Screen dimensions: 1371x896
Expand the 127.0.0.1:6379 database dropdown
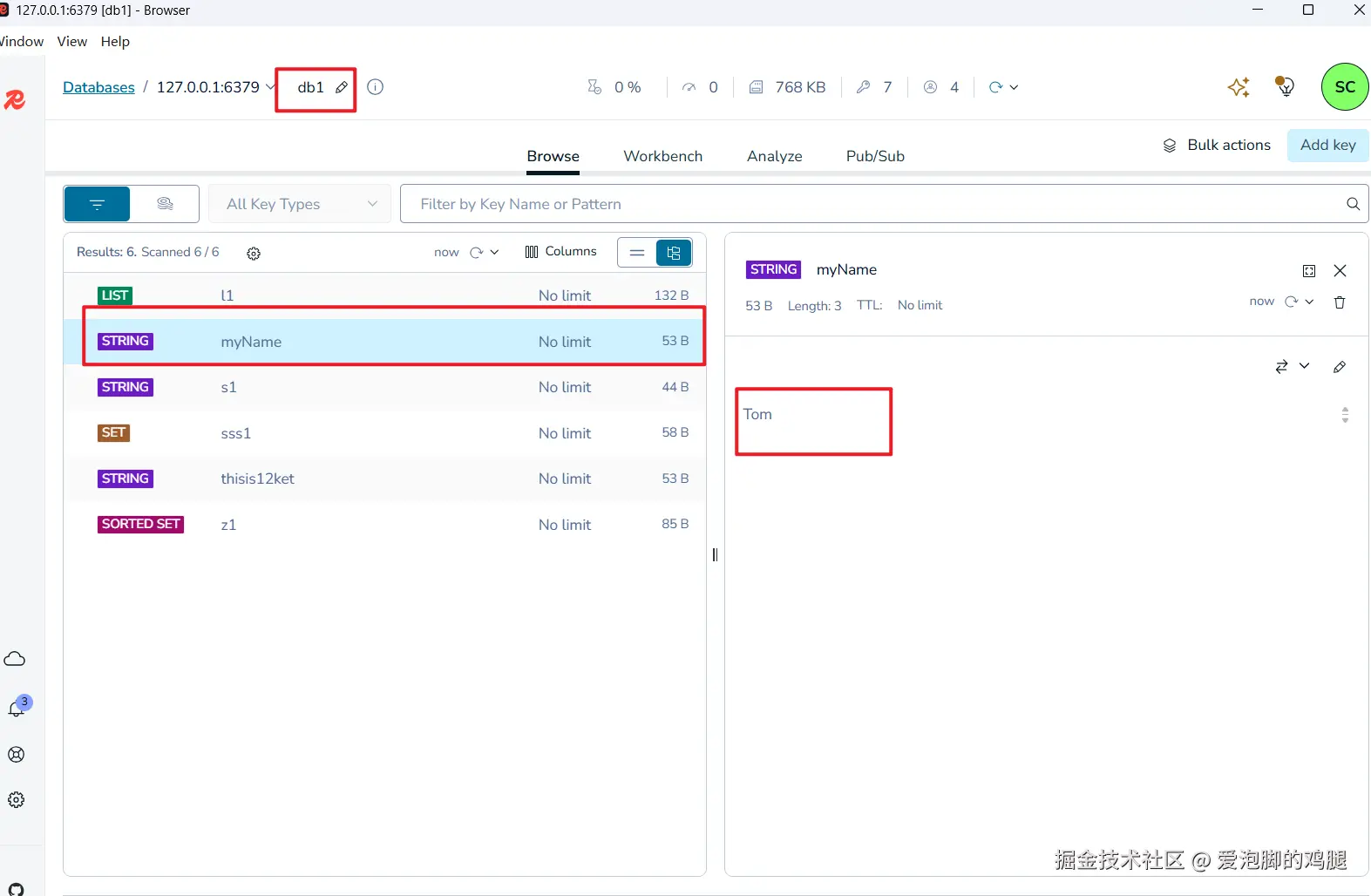coord(270,87)
